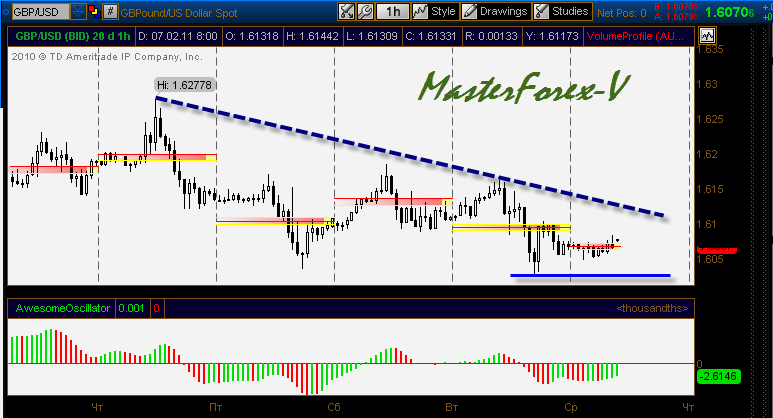Image resolution: width=773 pixels, height=418 pixels.
Task: Click the Ср day label on time axis
Action: (x=570, y=407)
